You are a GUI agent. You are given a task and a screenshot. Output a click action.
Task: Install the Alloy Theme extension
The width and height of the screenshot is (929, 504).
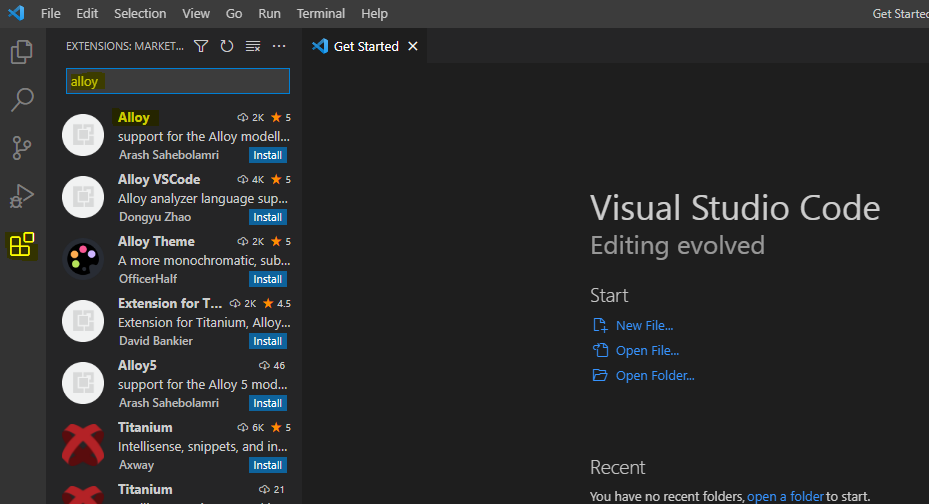pos(268,279)
